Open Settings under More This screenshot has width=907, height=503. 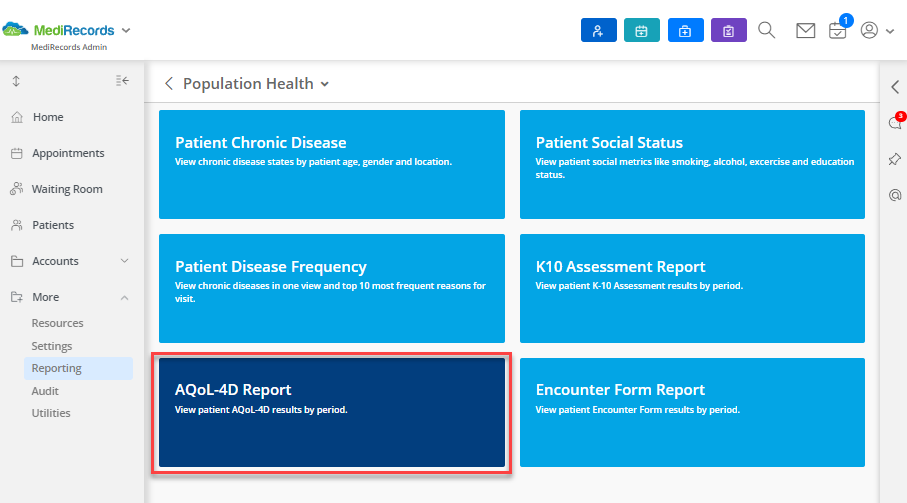click(x=51, y=346)
